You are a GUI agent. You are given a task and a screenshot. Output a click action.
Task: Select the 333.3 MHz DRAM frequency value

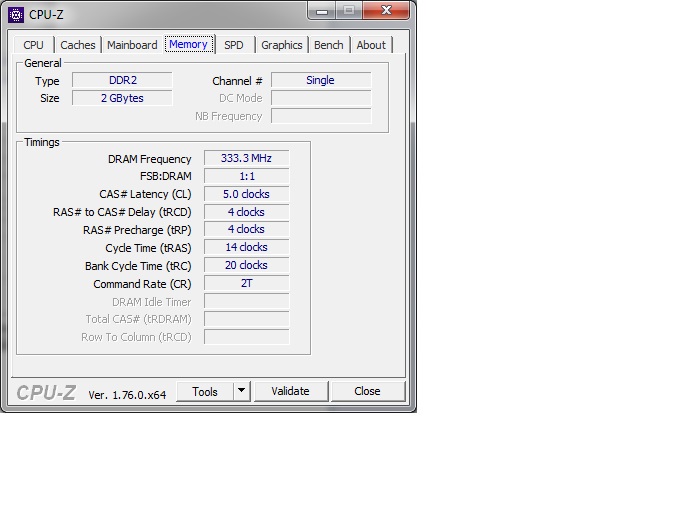[246, 158]
